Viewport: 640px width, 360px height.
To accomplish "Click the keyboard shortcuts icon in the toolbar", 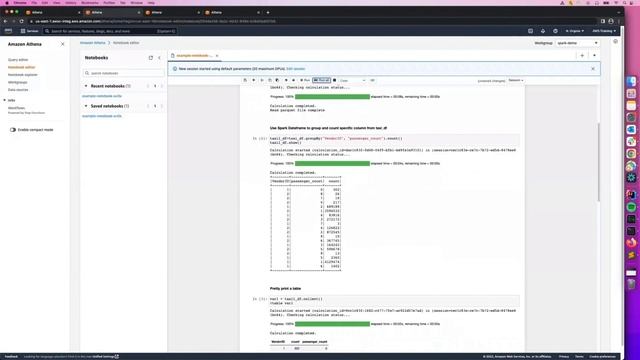I will point(372,80).
